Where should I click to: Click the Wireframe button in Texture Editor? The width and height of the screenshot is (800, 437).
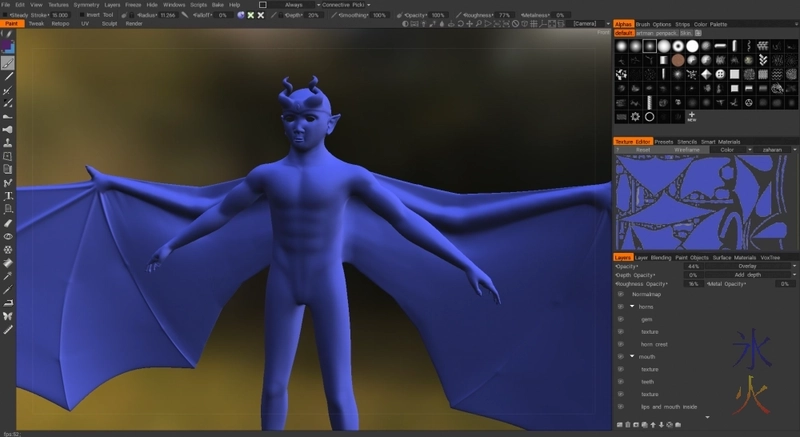coord(687,149)
